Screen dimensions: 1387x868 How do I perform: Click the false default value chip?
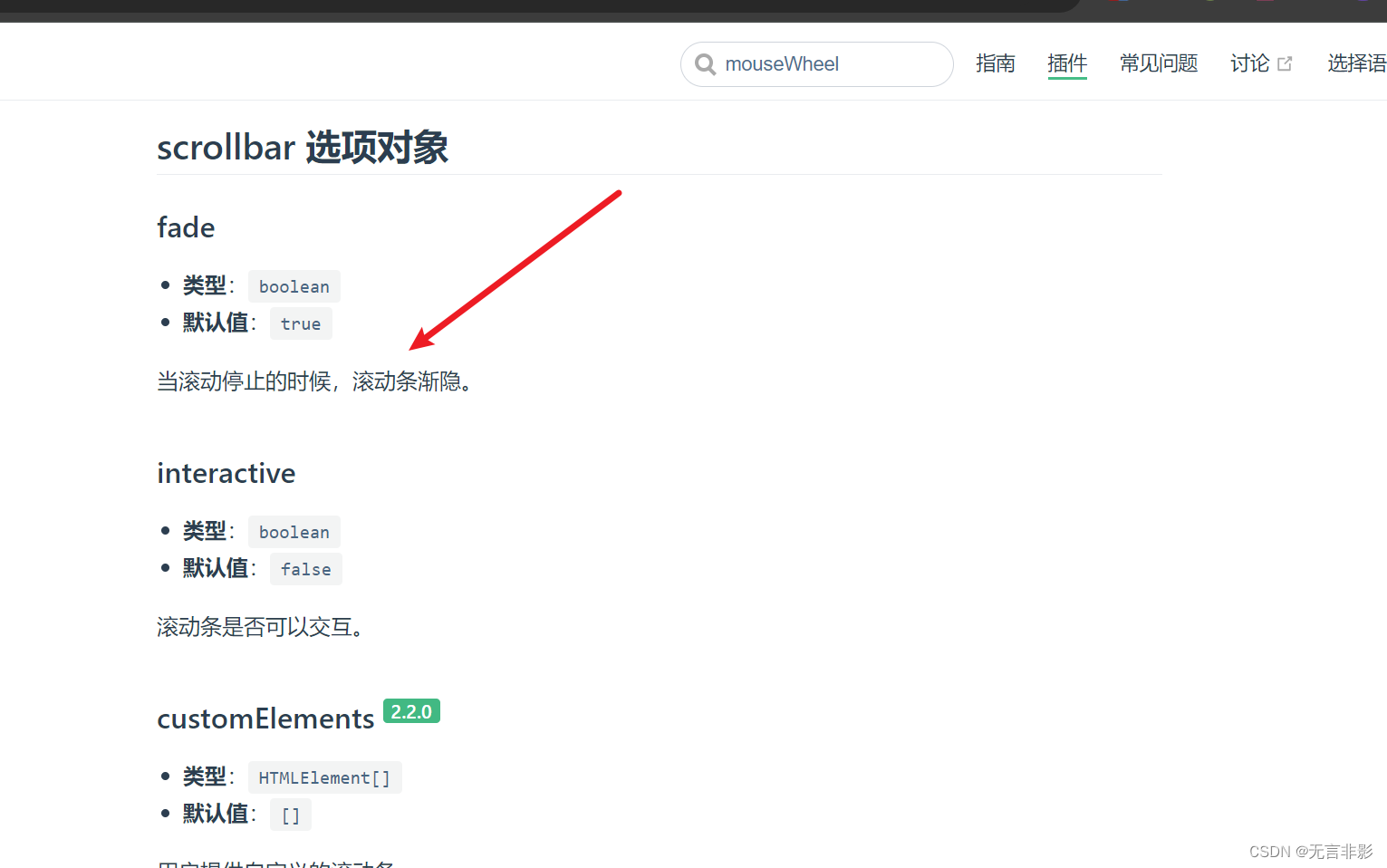(305, 569)
